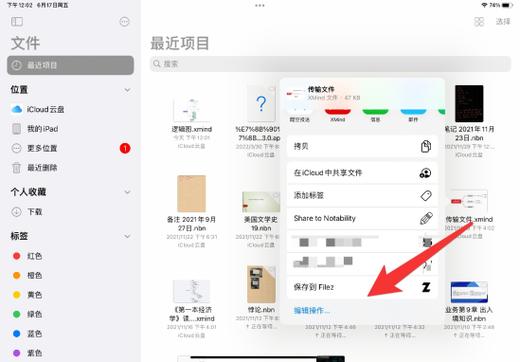Click the iCloud share people icon
This screenshot has width=520, height=362.
[425, 173]
